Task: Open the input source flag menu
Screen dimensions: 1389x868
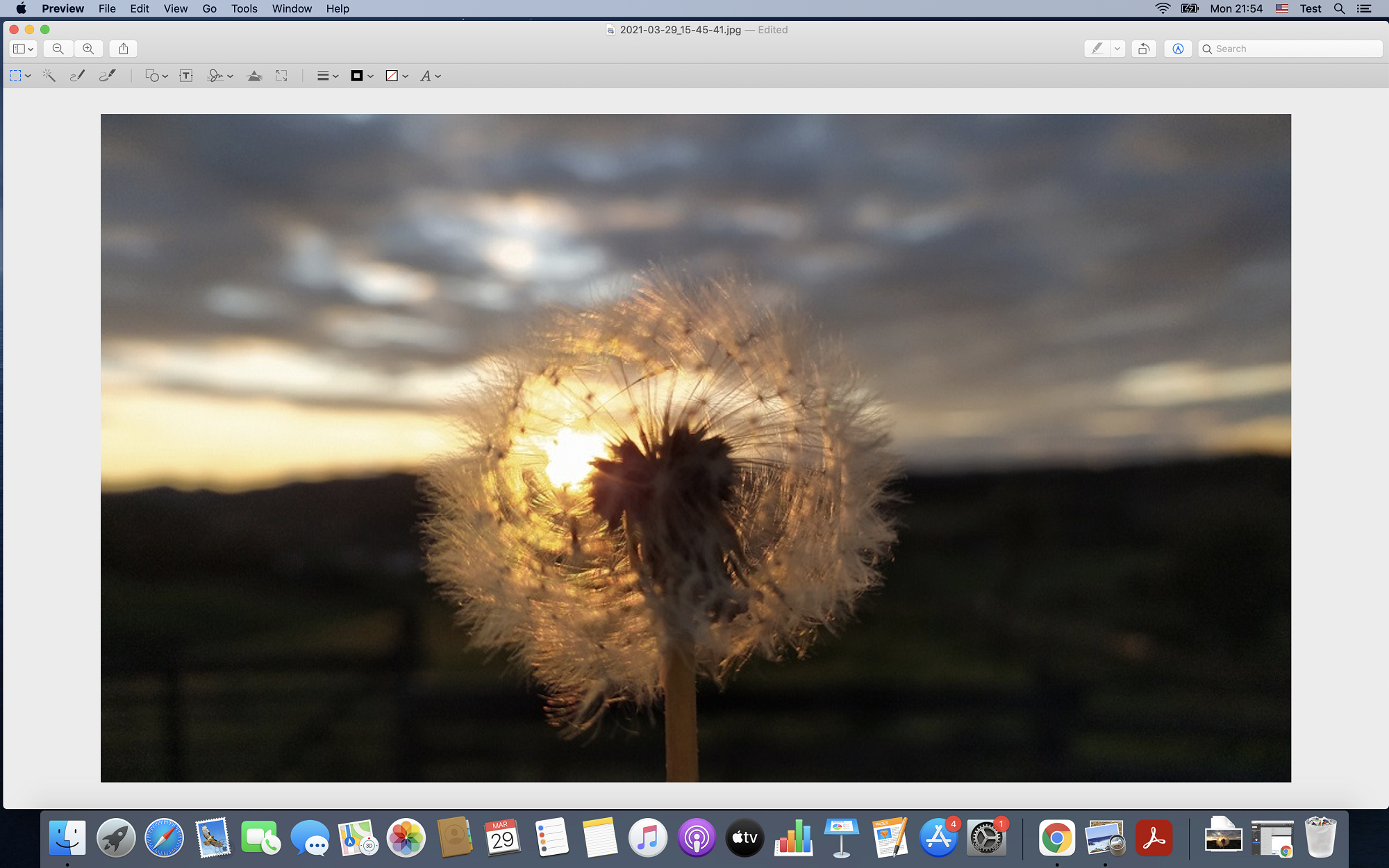Action: tap(1282, 8)
